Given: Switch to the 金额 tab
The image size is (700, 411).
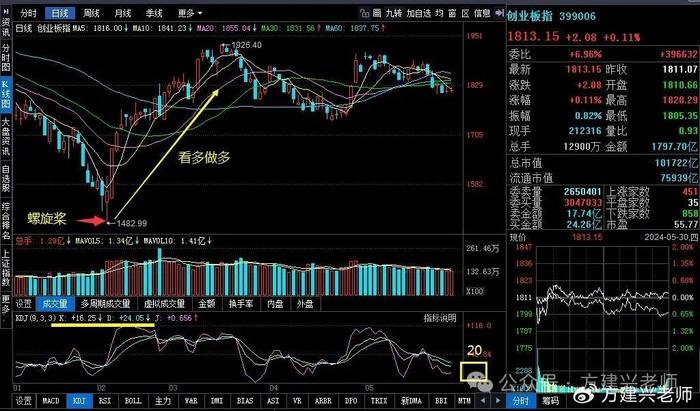Looking at the screenshot, I should tap(207, 304).
